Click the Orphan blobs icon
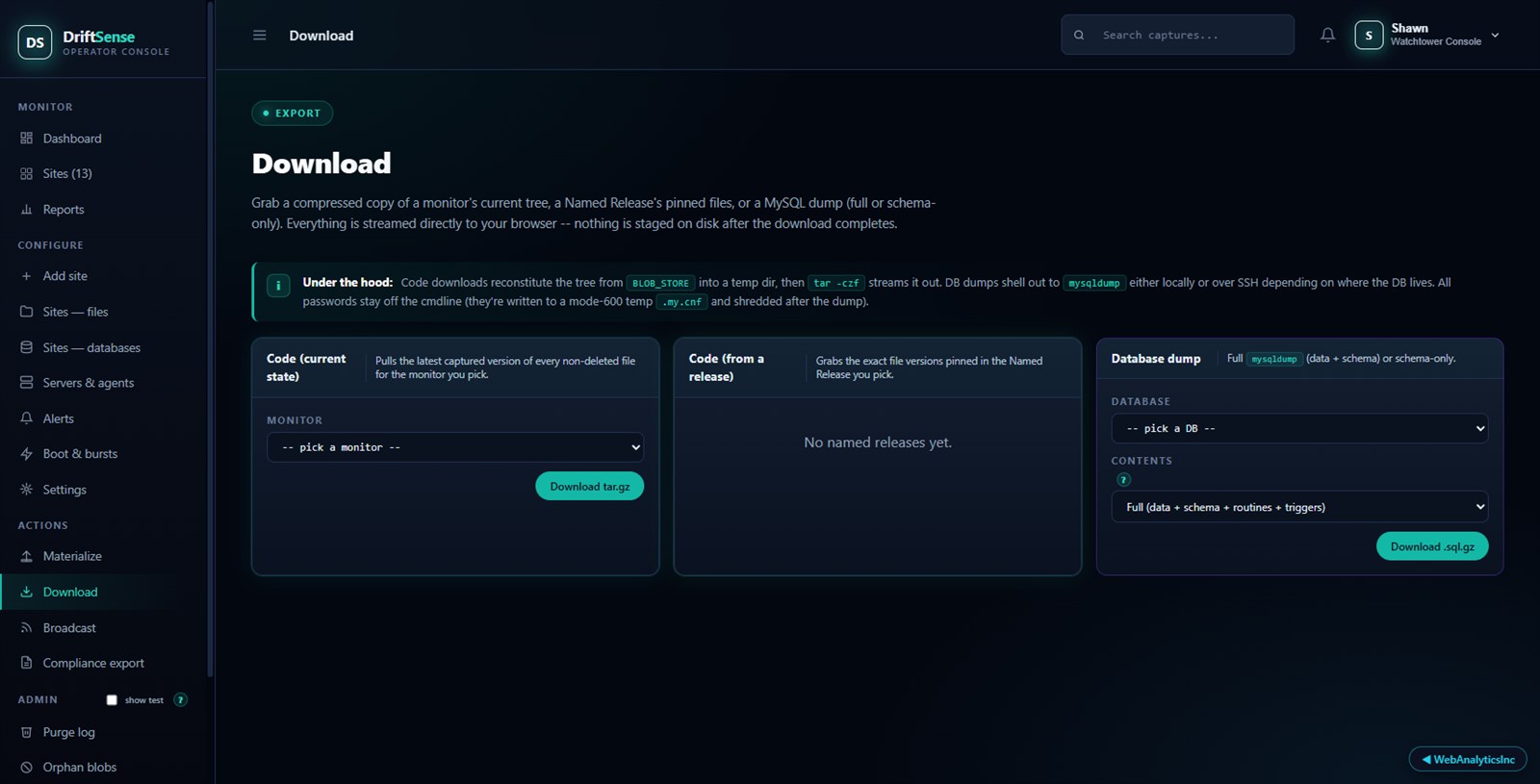 pos(26,768)
